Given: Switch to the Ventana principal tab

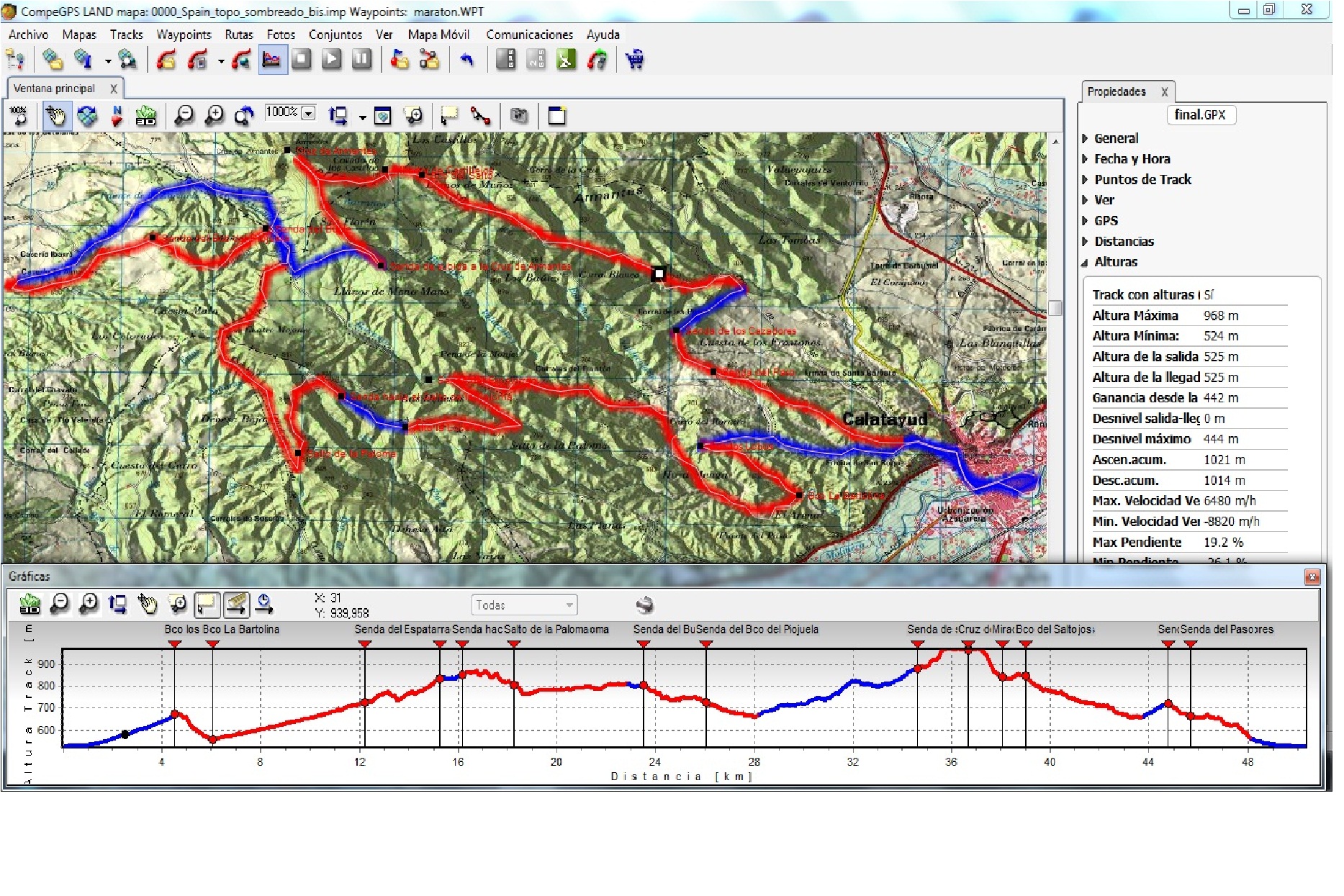Looking at the screenshot, I should [x=55, y=89].
